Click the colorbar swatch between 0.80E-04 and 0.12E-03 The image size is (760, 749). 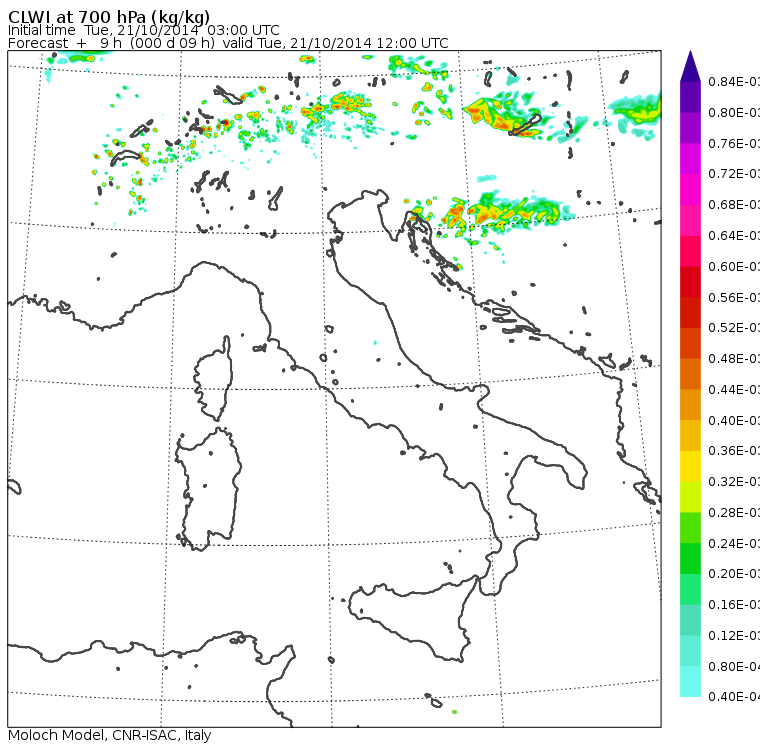point(690,651)
